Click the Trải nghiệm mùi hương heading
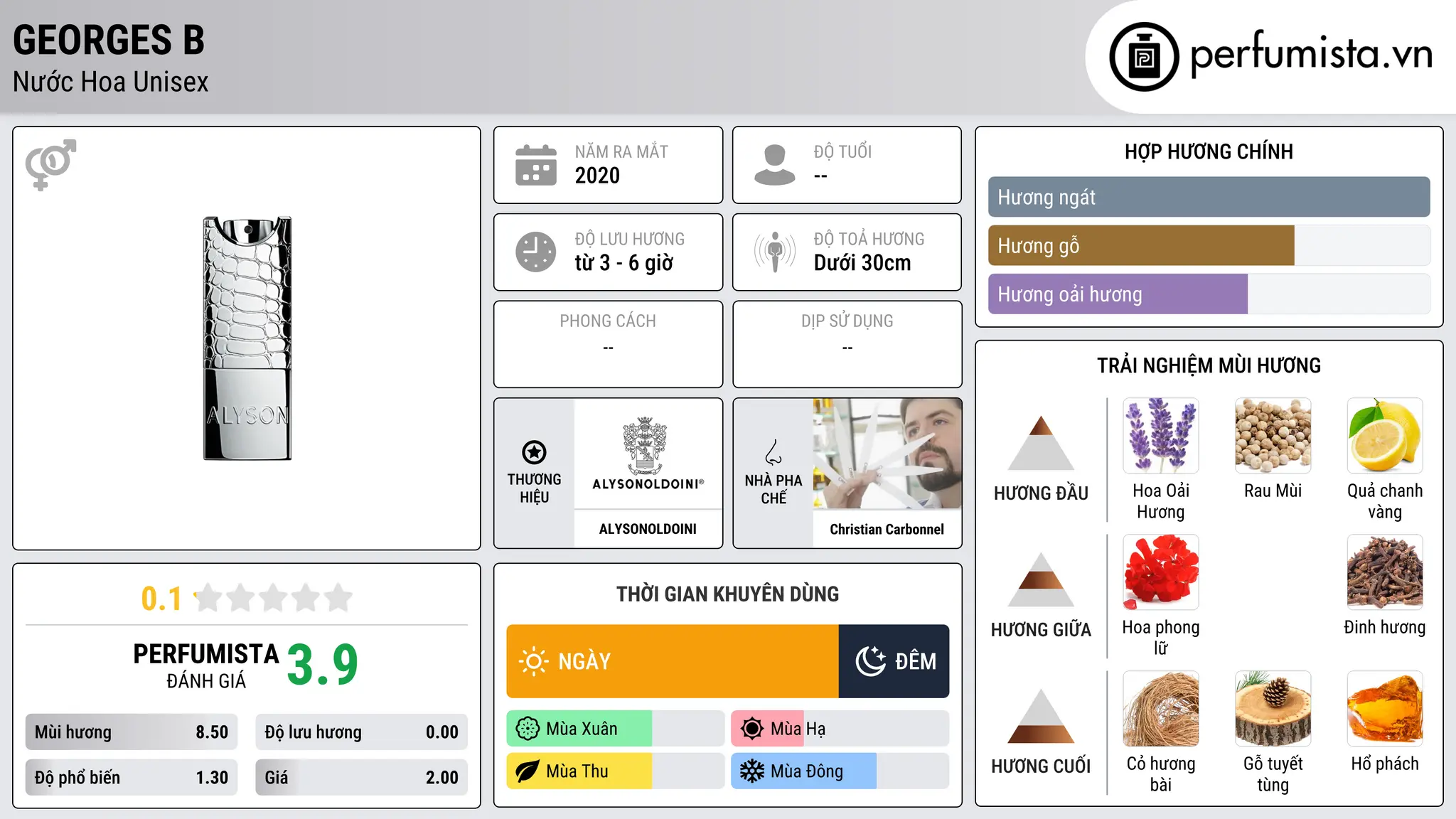Image resolution: width=1456 pixels, height=819 pixels. [x=1209, y=365]
